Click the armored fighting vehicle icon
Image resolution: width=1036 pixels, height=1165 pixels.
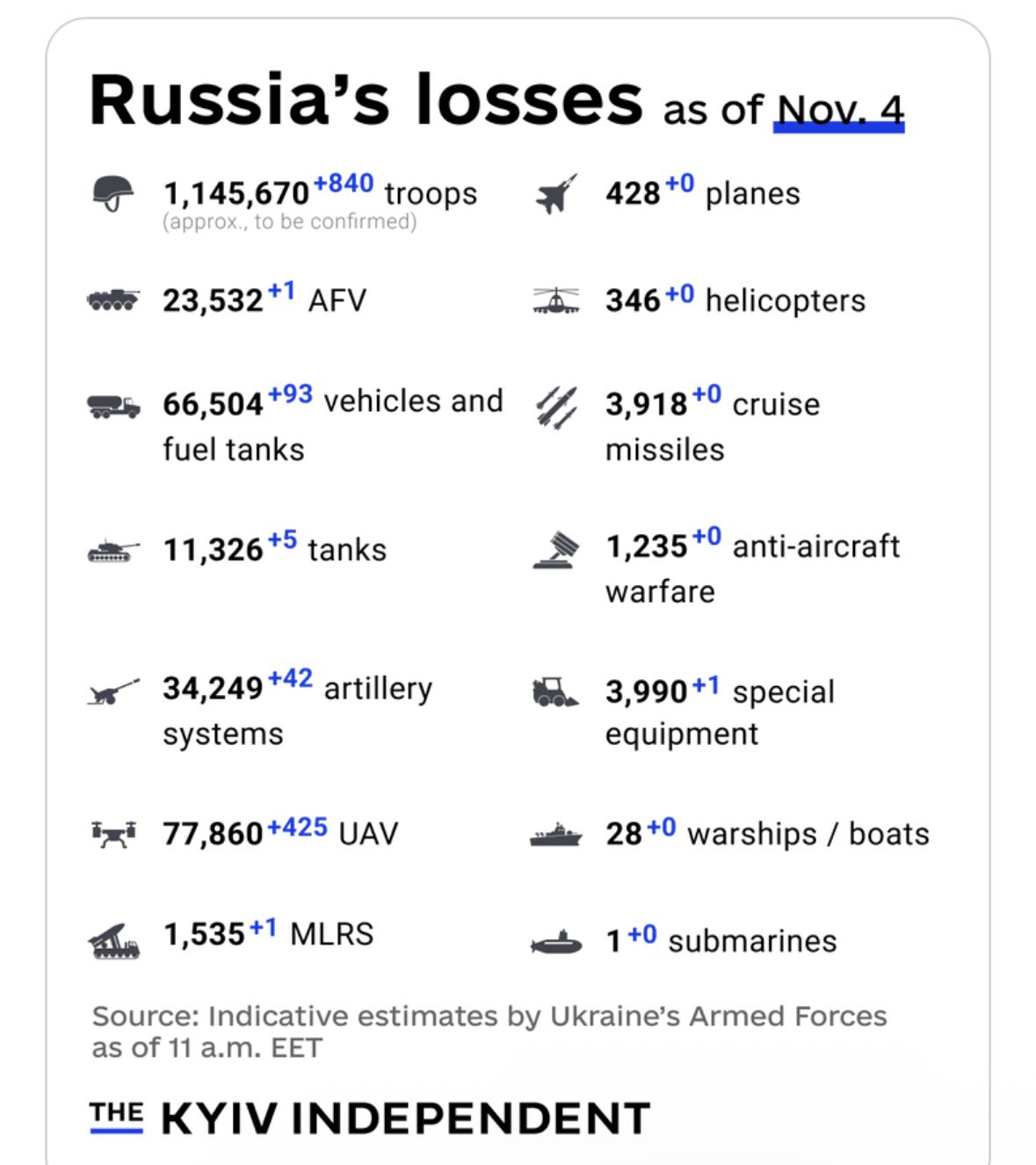click(112, 300)
